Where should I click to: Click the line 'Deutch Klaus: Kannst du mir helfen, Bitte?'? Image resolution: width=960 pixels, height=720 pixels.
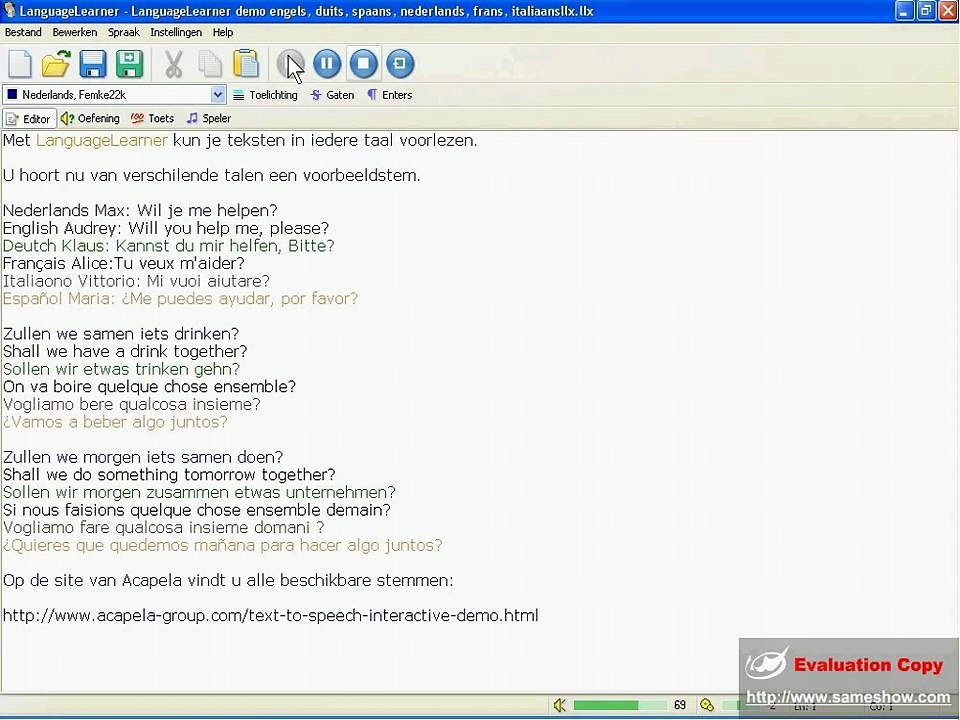point(169,246)
